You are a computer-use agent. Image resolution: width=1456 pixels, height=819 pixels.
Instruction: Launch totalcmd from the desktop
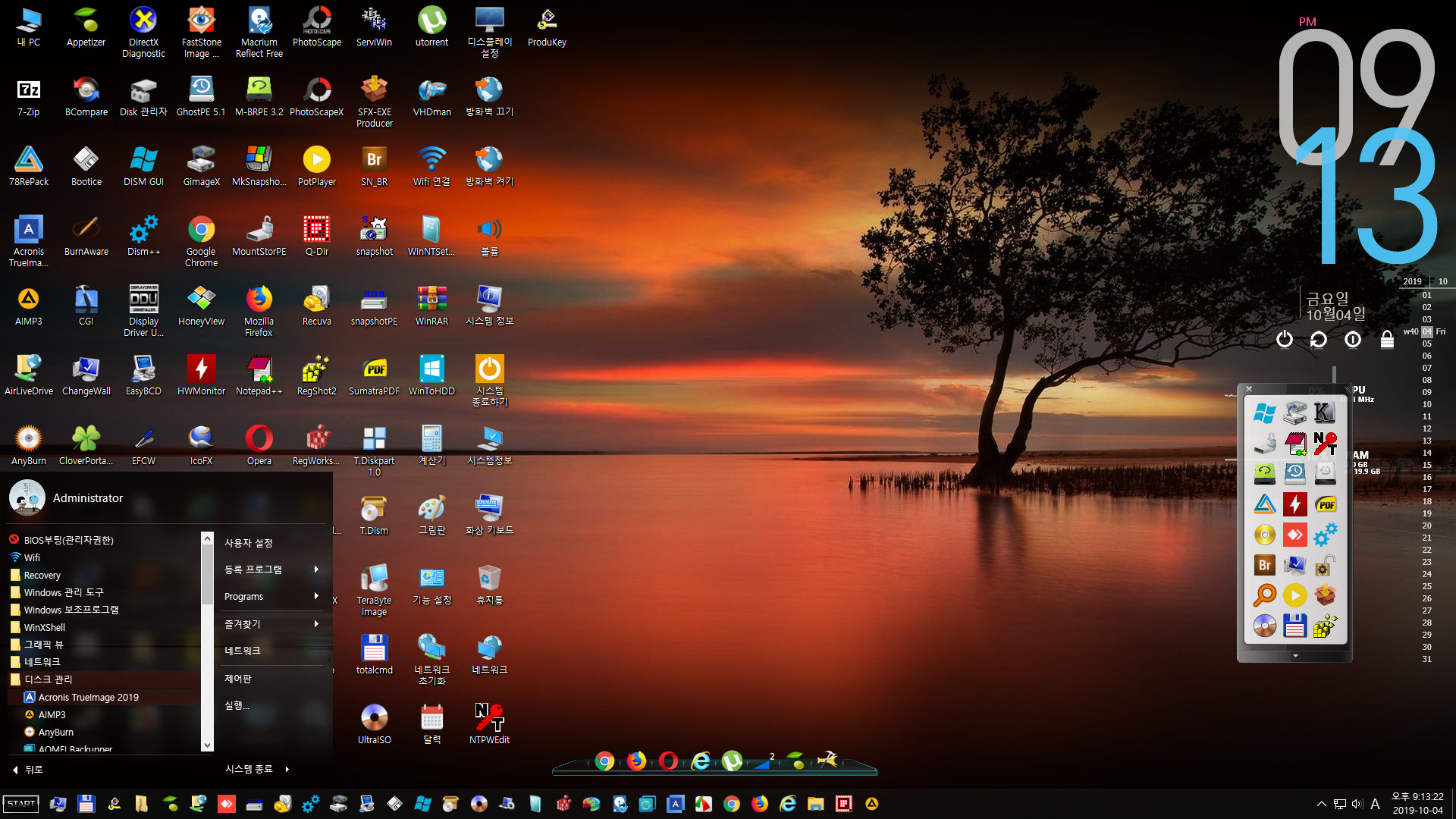point(374,655)
